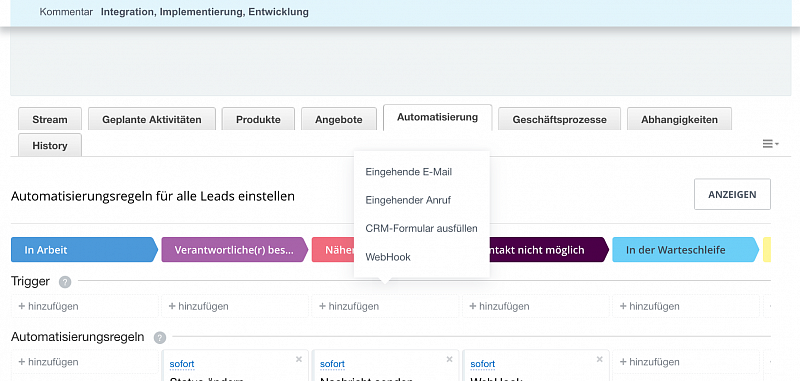Select the pink Näher stage

(x=333, y=250)
